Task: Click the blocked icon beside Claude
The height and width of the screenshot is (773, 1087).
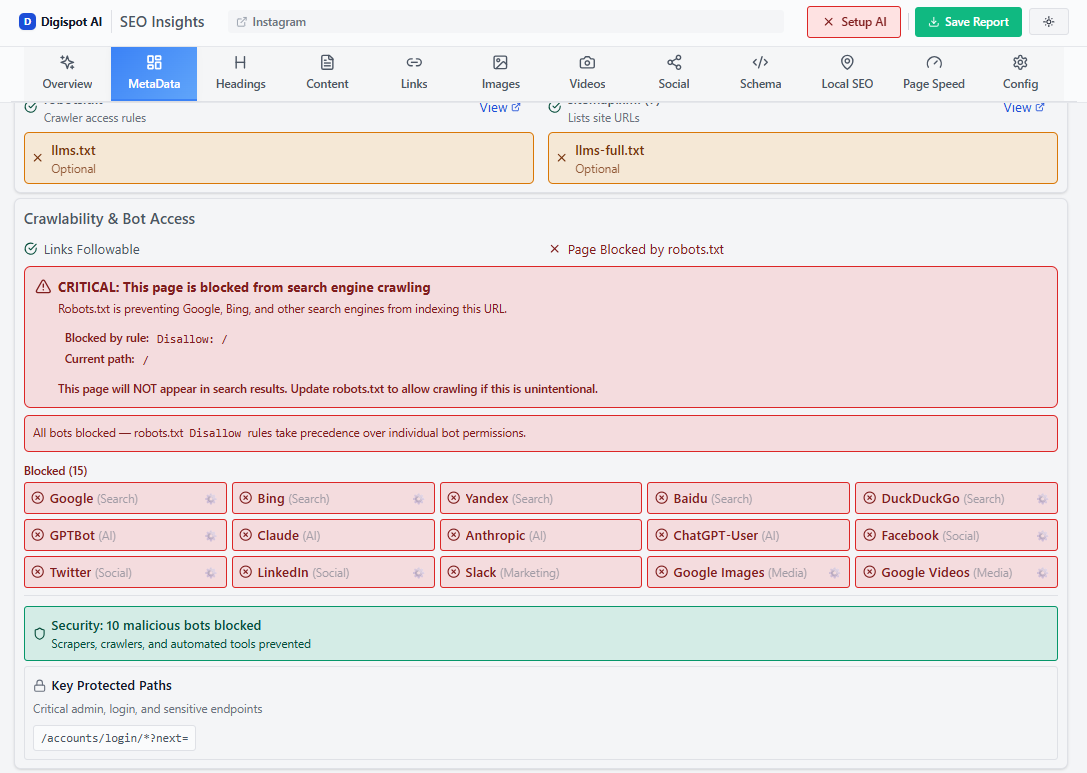Action: (246, 535)
